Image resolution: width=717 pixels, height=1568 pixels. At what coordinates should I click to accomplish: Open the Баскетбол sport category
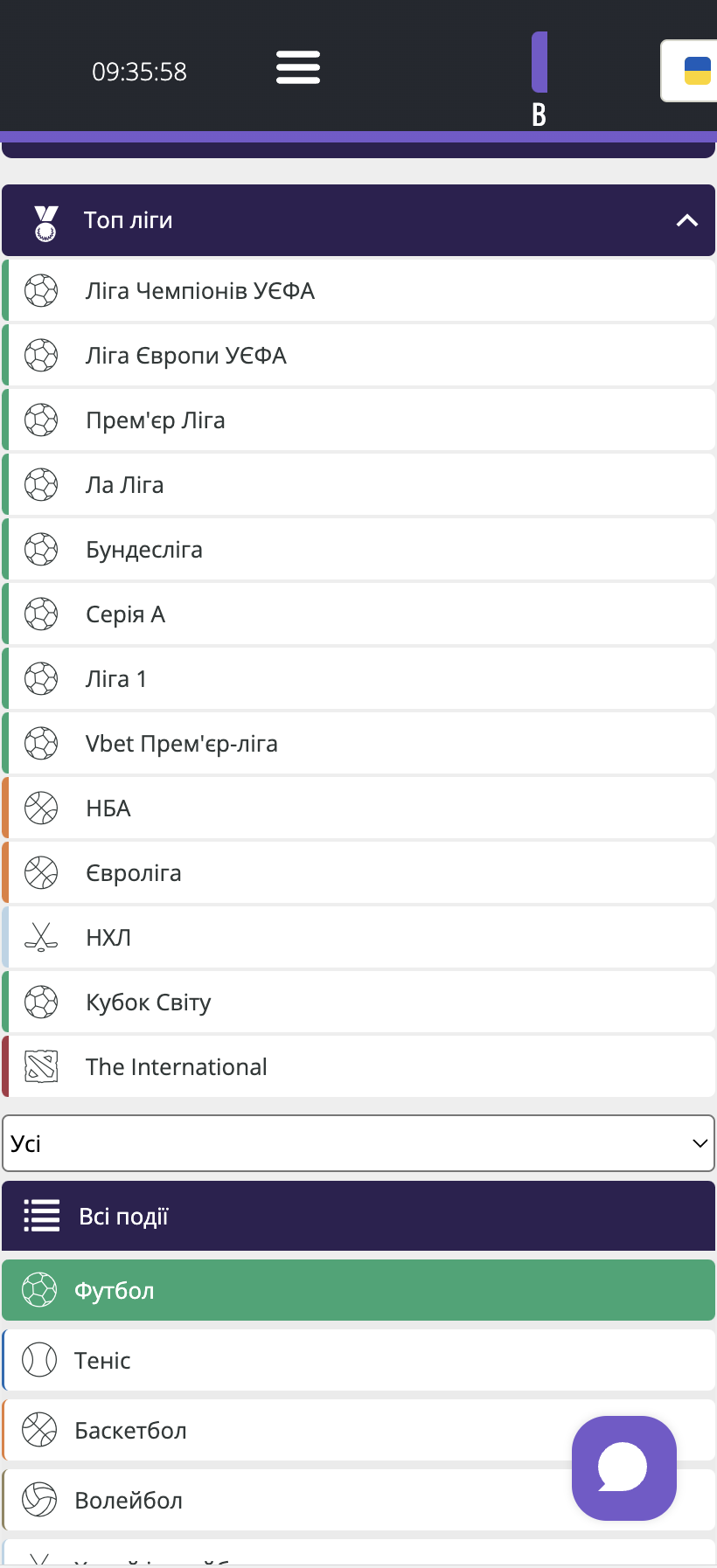click(x=131, y=1430)
